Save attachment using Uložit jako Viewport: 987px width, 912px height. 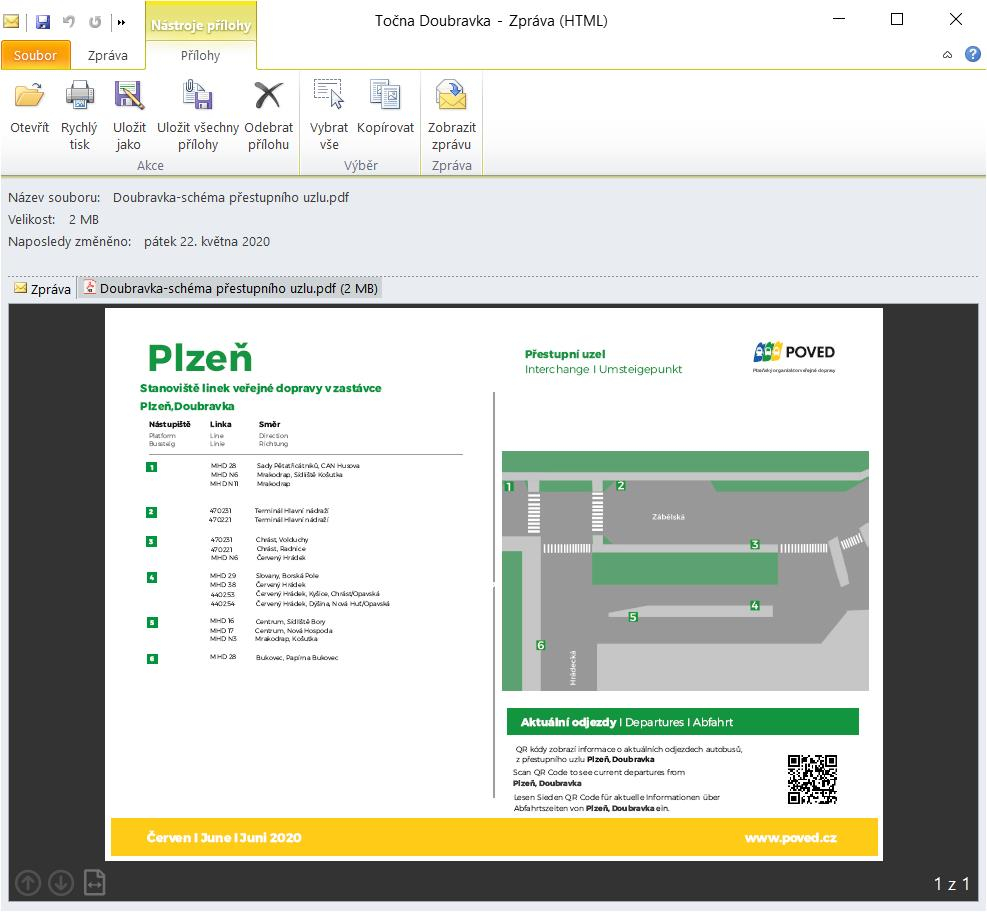(x=129, y=115)
